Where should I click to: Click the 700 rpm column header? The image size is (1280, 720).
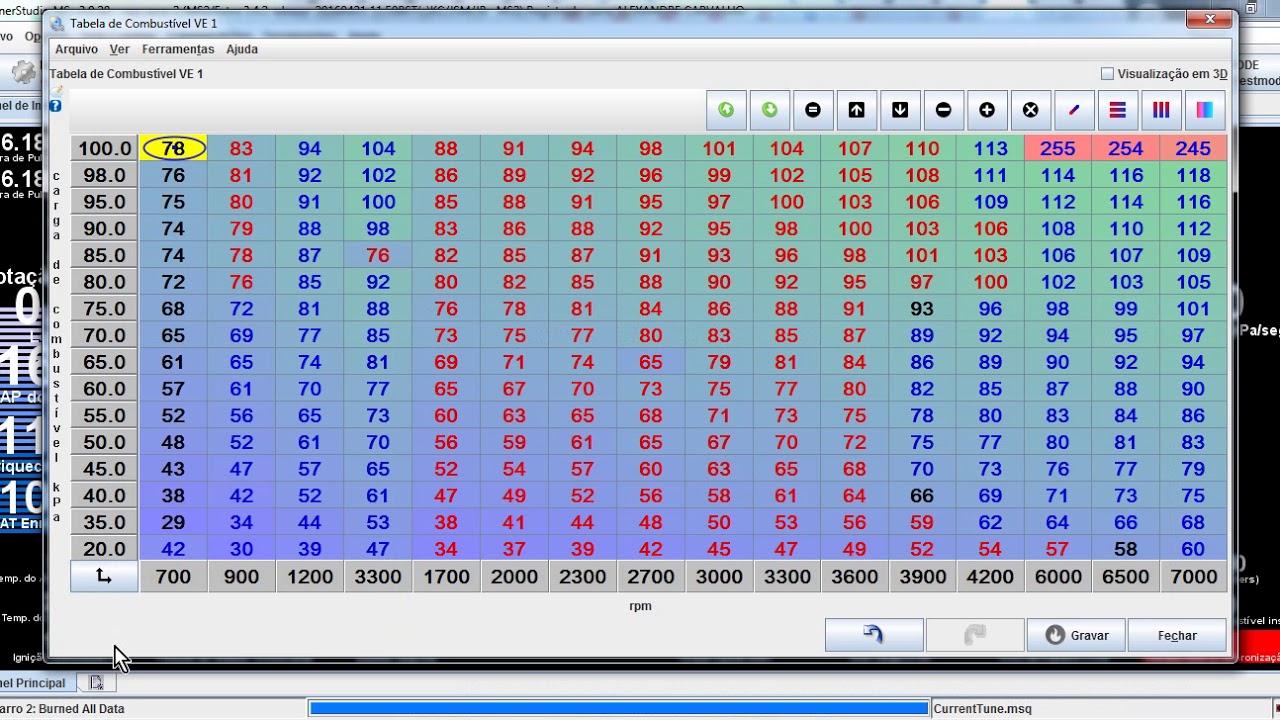(x=174, y=577)
